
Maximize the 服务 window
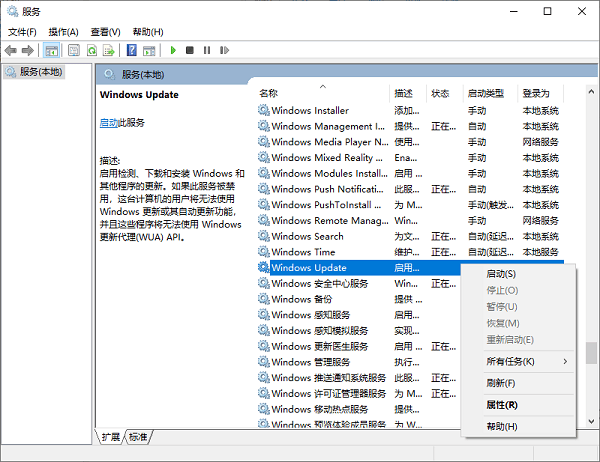[548, 11]
